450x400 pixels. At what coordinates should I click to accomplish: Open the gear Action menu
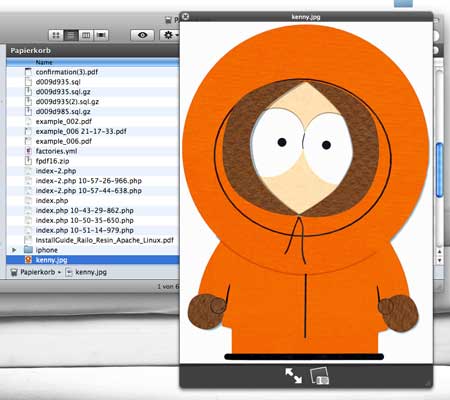click(x=170, y=35)
